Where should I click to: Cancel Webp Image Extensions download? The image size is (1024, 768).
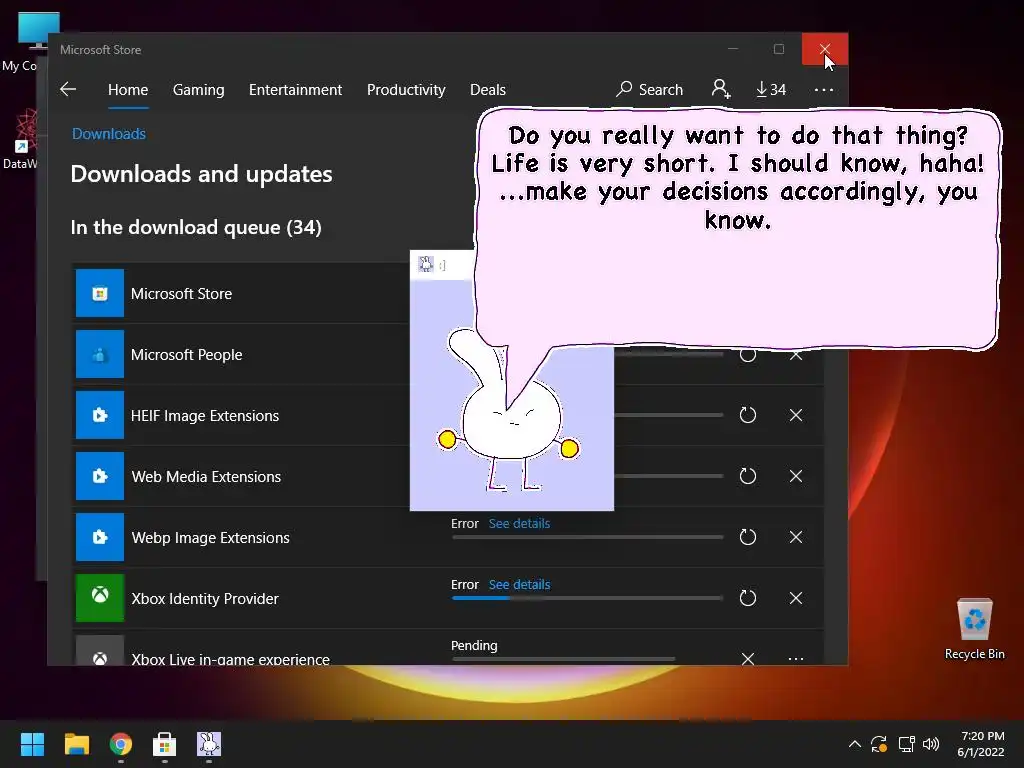(795, 537)
